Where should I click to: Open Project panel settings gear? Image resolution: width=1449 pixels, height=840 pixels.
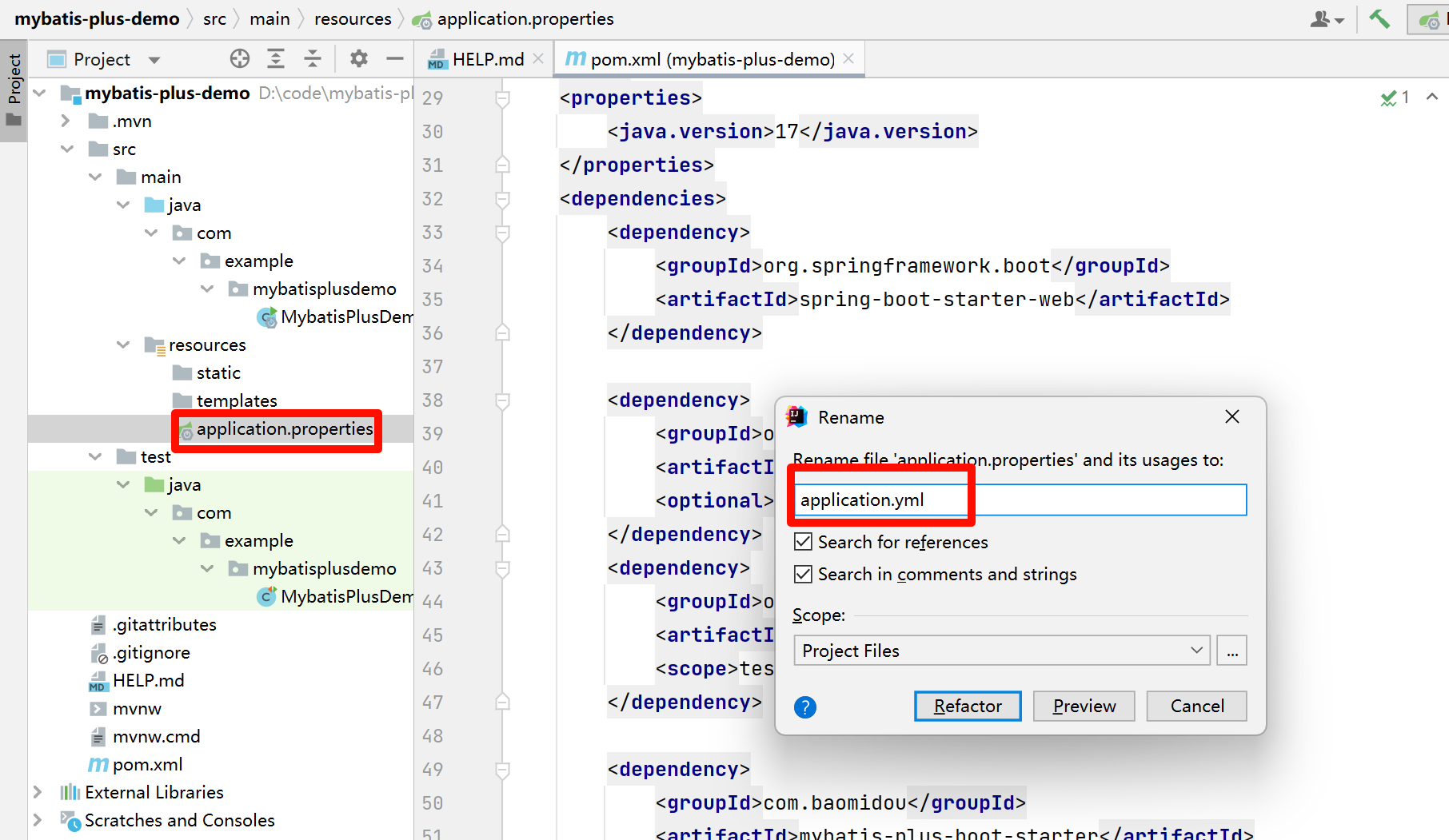click(359, 58)
